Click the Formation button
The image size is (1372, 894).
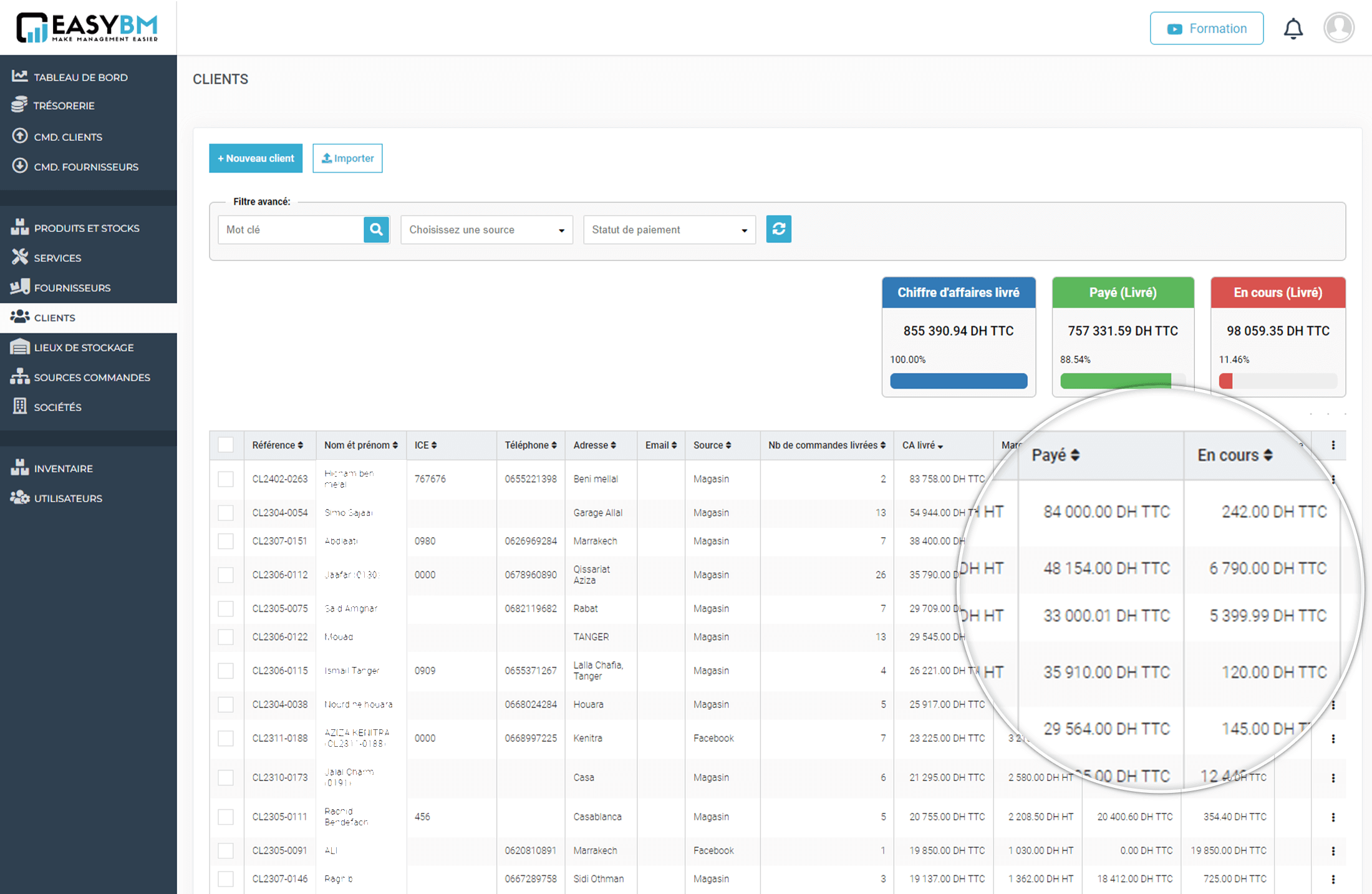pyautogui.click(x=1207, y=29)
